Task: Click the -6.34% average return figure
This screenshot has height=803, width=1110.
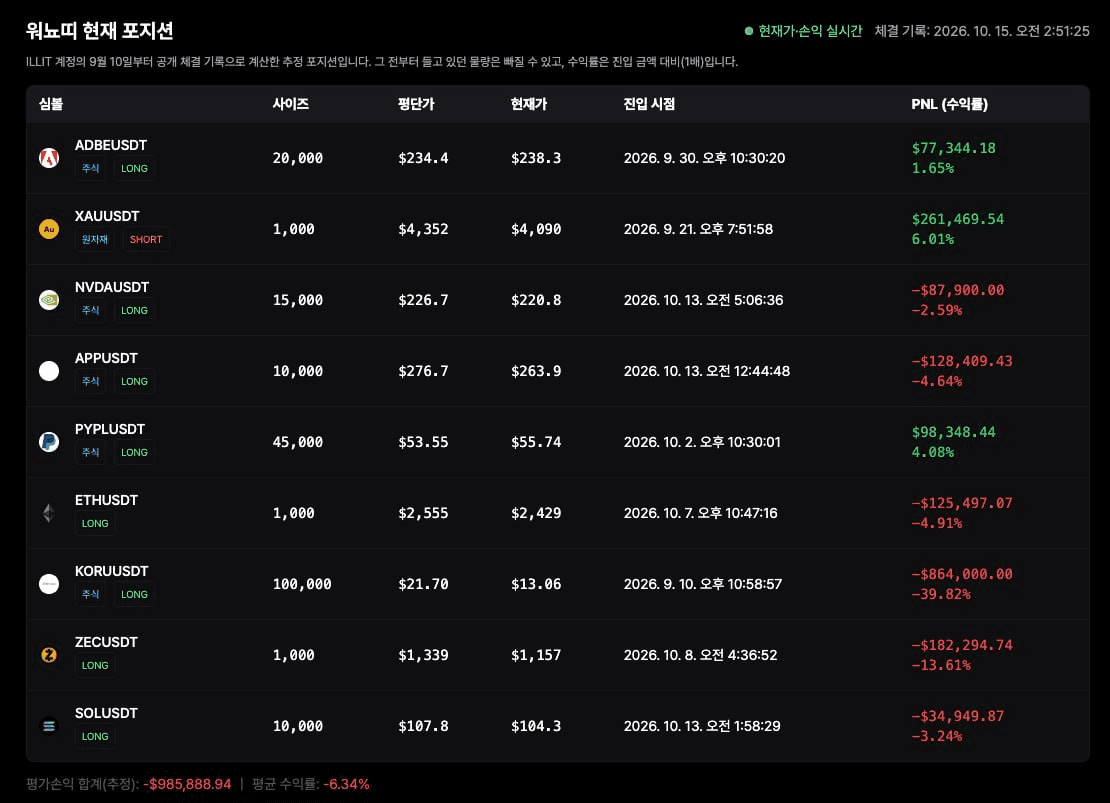Action: tap(346, 784)
